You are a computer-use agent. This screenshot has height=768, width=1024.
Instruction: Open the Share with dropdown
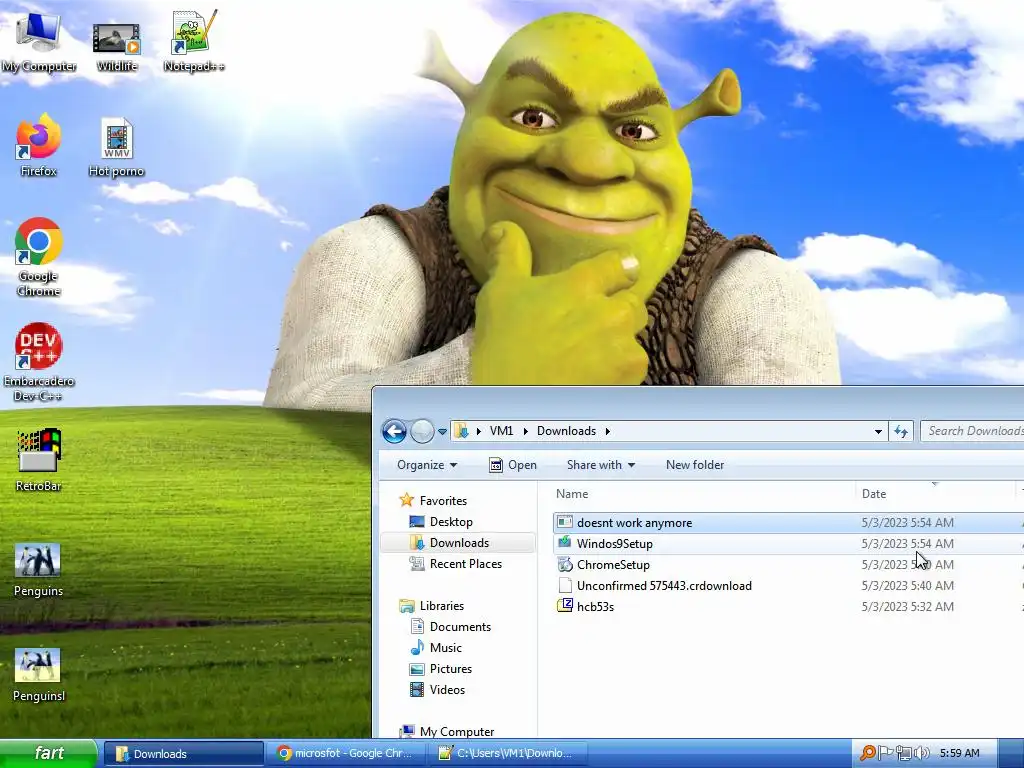[x=601, y=465]
